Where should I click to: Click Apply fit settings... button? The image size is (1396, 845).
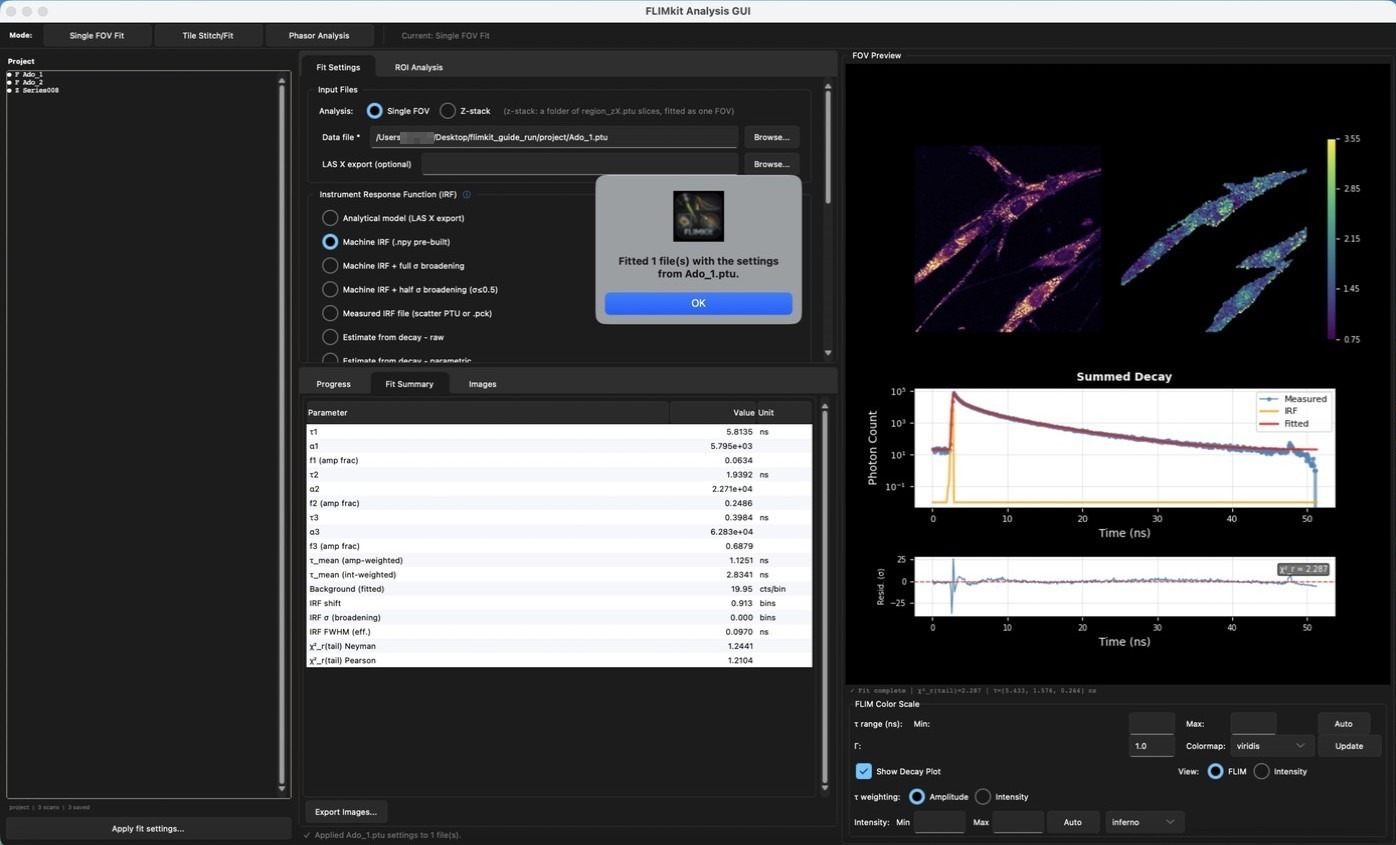pos(148,828)
